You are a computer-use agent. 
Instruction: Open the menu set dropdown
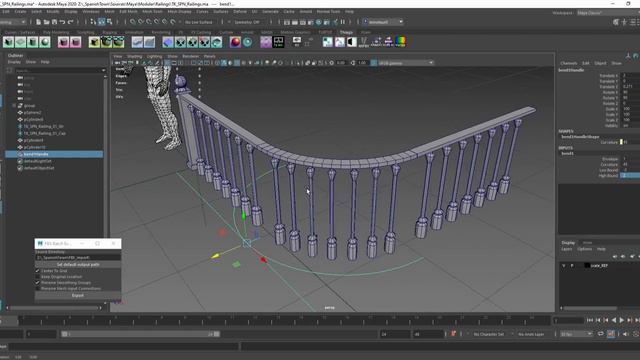(x=13, y=22)
